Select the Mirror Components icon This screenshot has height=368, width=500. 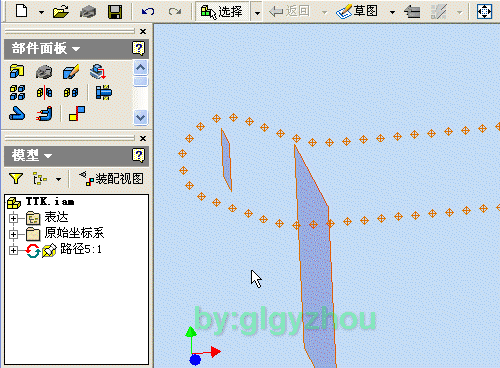pyautogui.click(x=44, y=92)
